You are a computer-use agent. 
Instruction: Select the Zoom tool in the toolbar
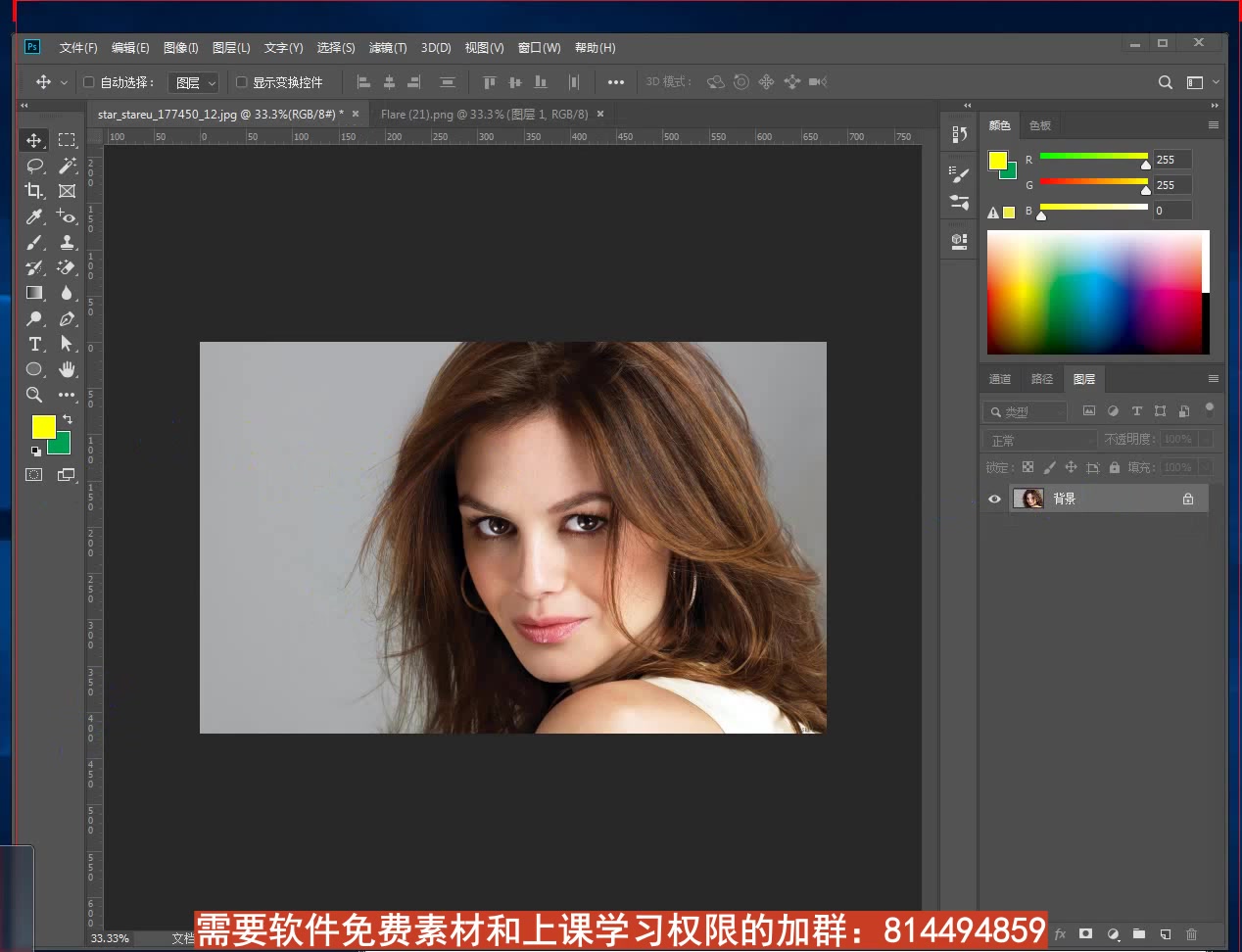[33, 395]
